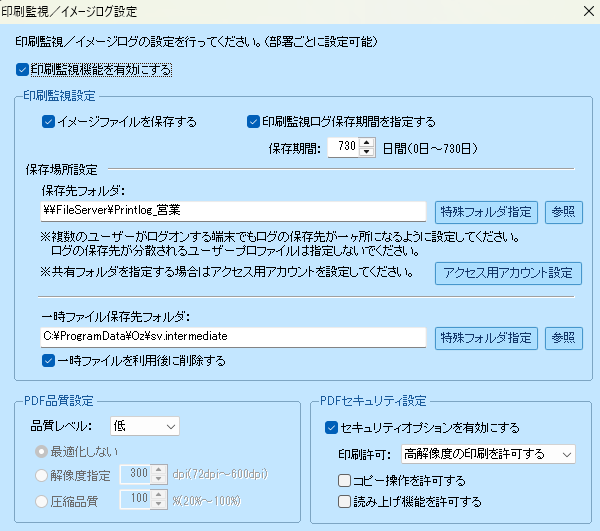The image size is (600, 531).
Task: Close the 印刷監視/イメージログ設定 dialog
Action: tap(585, 12)
